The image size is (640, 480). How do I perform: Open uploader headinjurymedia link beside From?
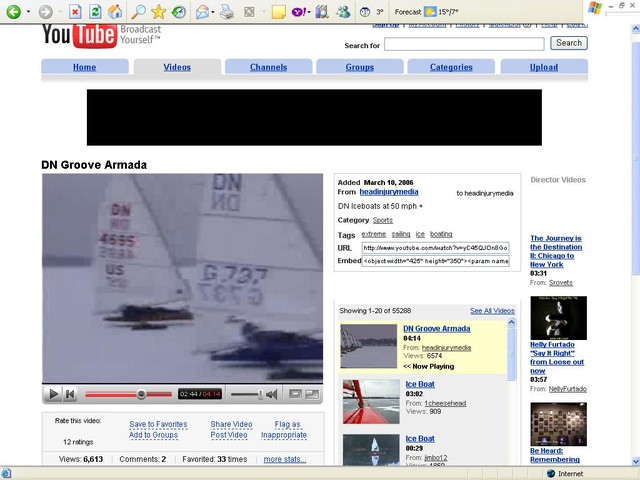click(389, 192)
